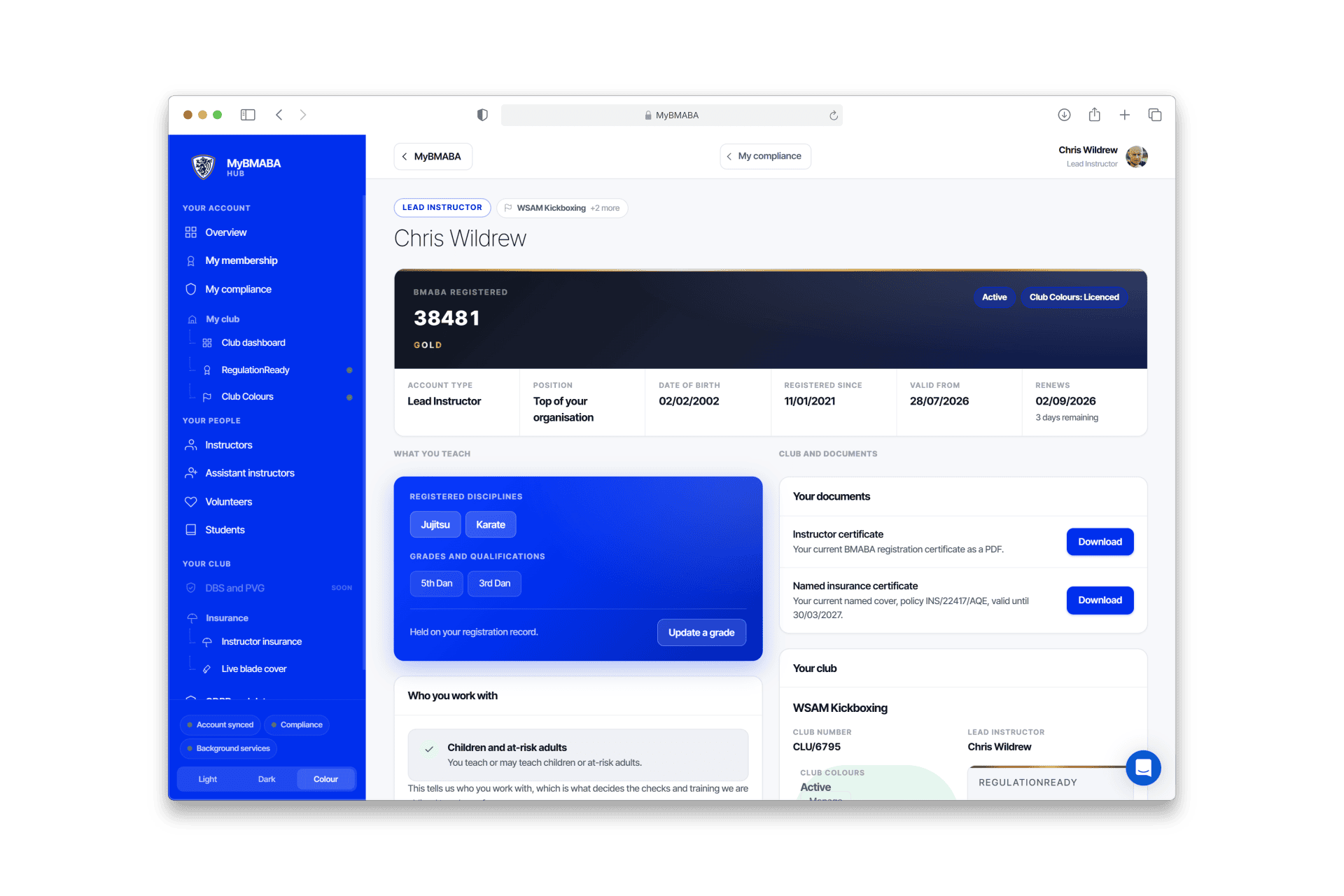Click the My membership badge icon
Viewport: 1344px width, 896px height.
tap(190, 260)
